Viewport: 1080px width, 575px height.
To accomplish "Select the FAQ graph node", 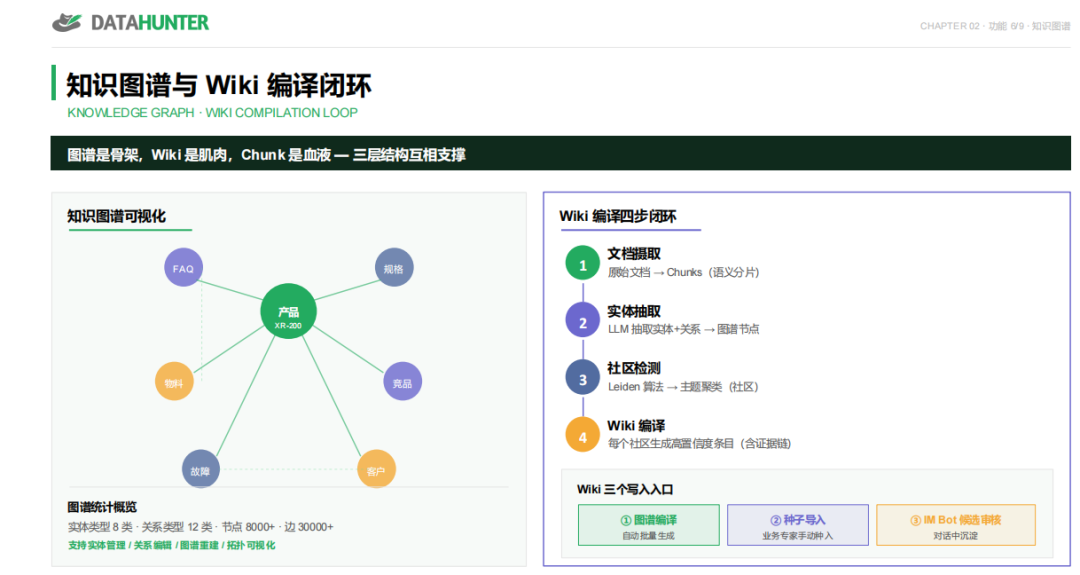I will click(x=183, y=268).
